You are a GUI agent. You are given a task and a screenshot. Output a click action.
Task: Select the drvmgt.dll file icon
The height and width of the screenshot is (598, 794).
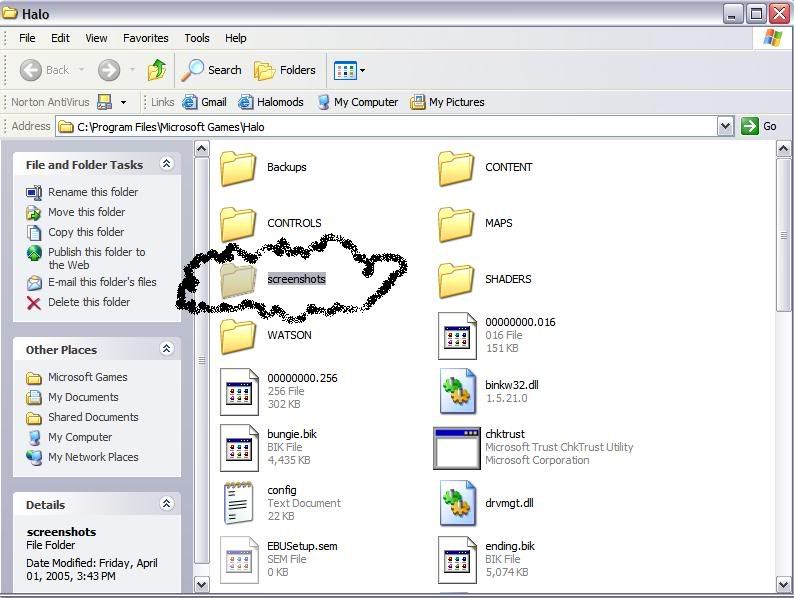pos(457,503)
